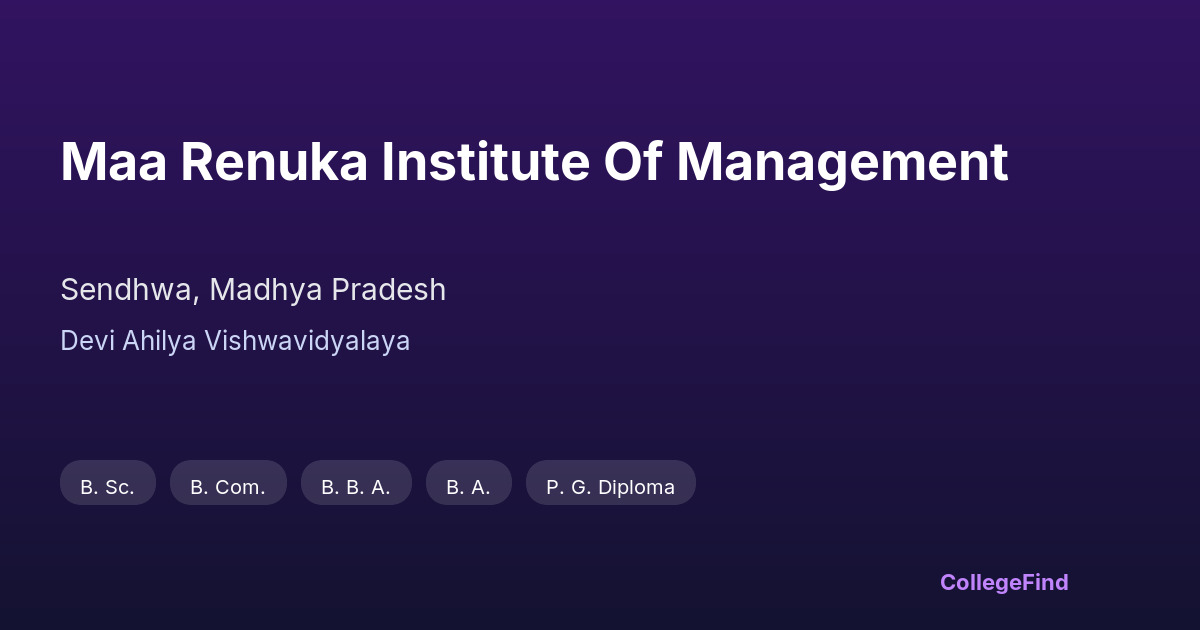Click the "Find" part of CollegeFind

(1042, 582)
